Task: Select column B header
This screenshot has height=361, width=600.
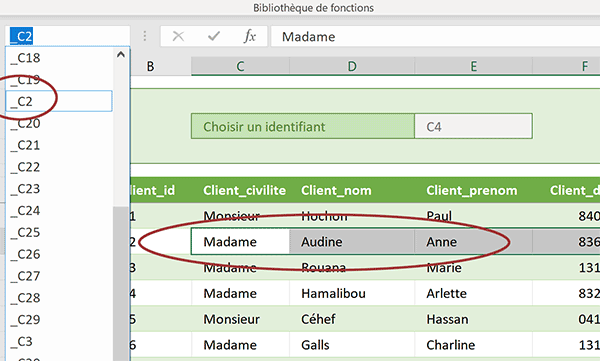Action: [161, 66]
